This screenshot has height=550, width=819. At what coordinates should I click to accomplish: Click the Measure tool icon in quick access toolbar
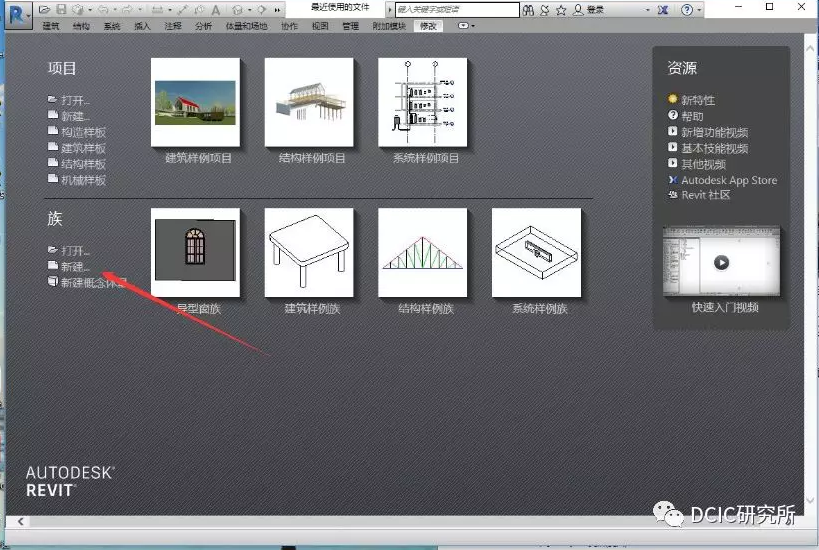(x=157, y=9)
